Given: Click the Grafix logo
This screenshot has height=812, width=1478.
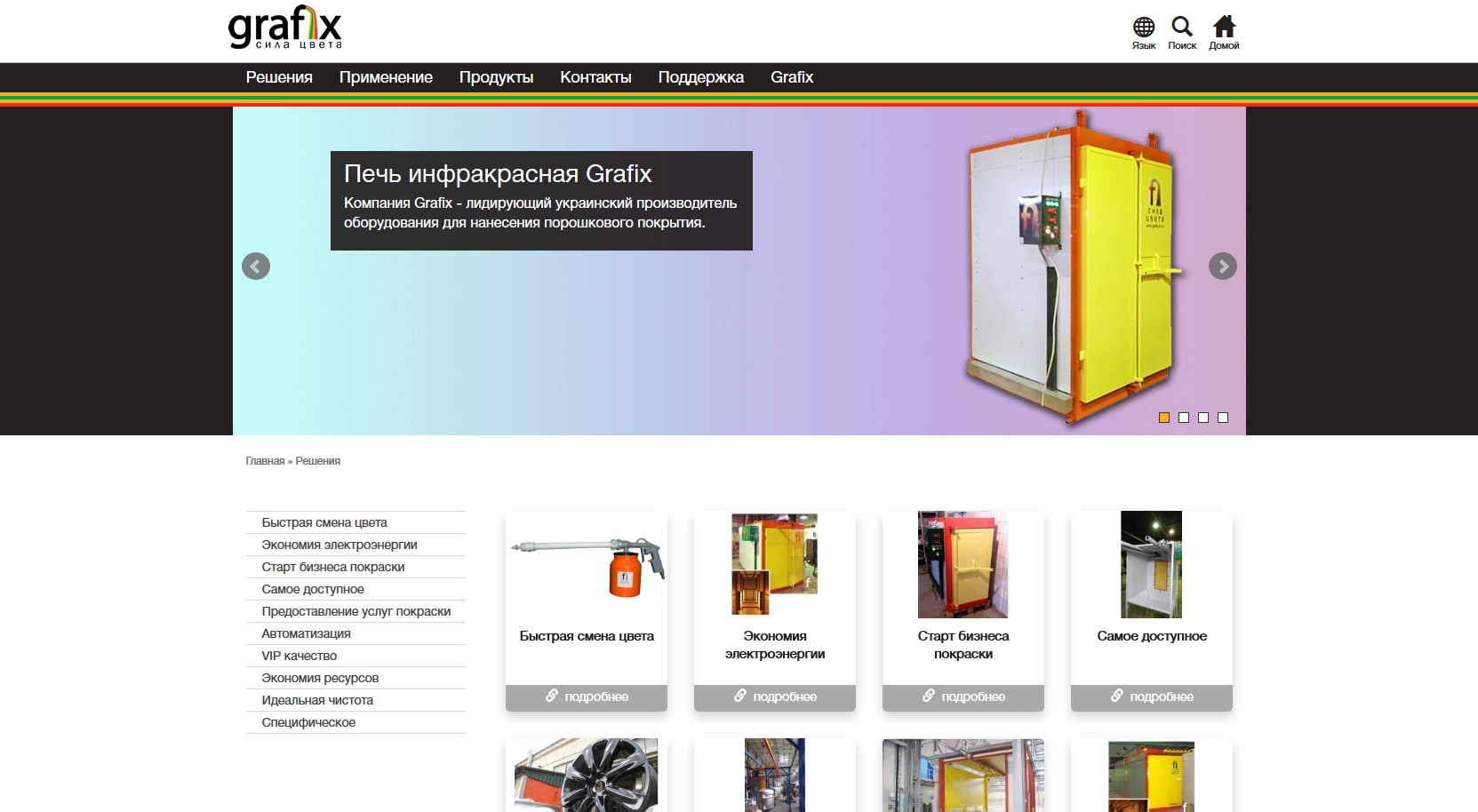Looking at the screenshot, I should [x=285, y=27].
